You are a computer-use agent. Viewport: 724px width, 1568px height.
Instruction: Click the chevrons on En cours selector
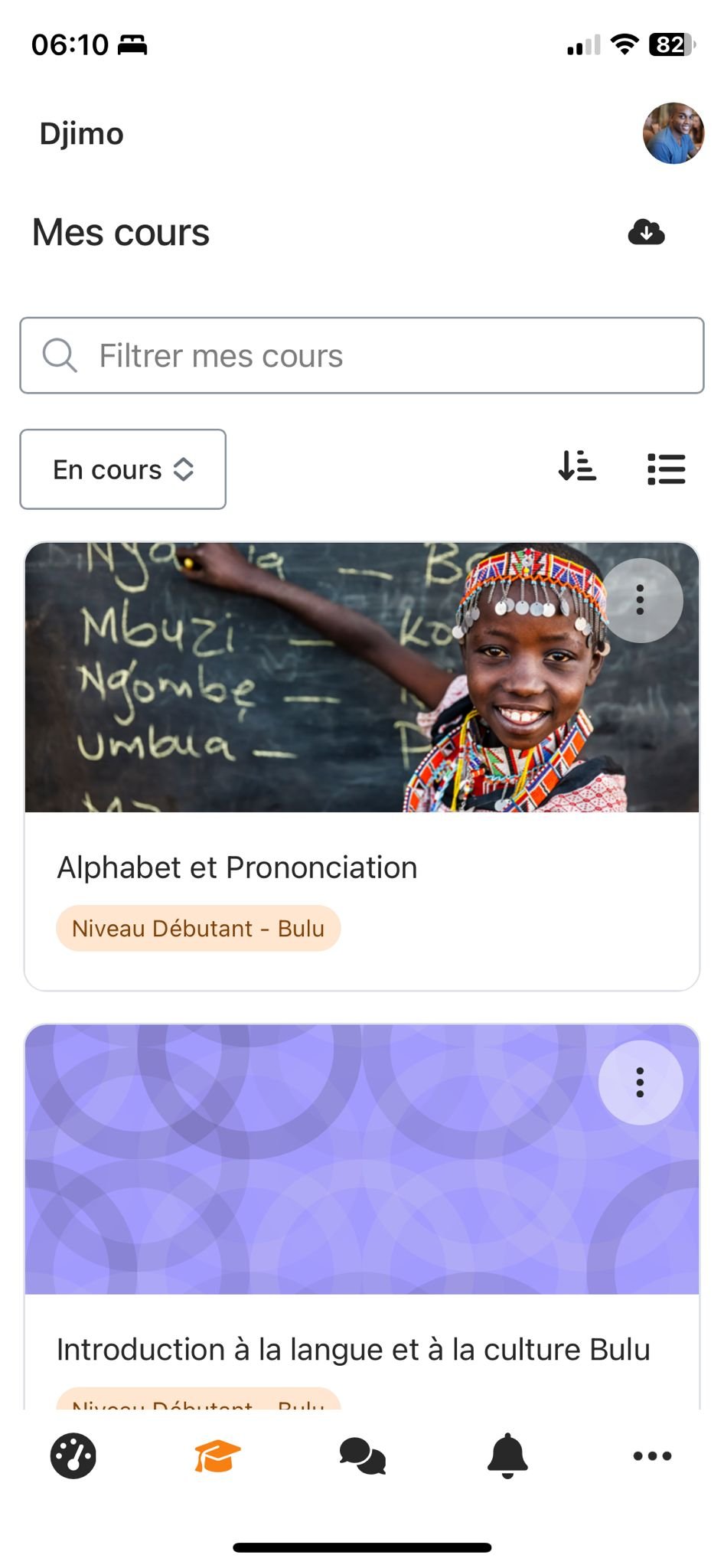pyautogui.click(x=184, y=469)
